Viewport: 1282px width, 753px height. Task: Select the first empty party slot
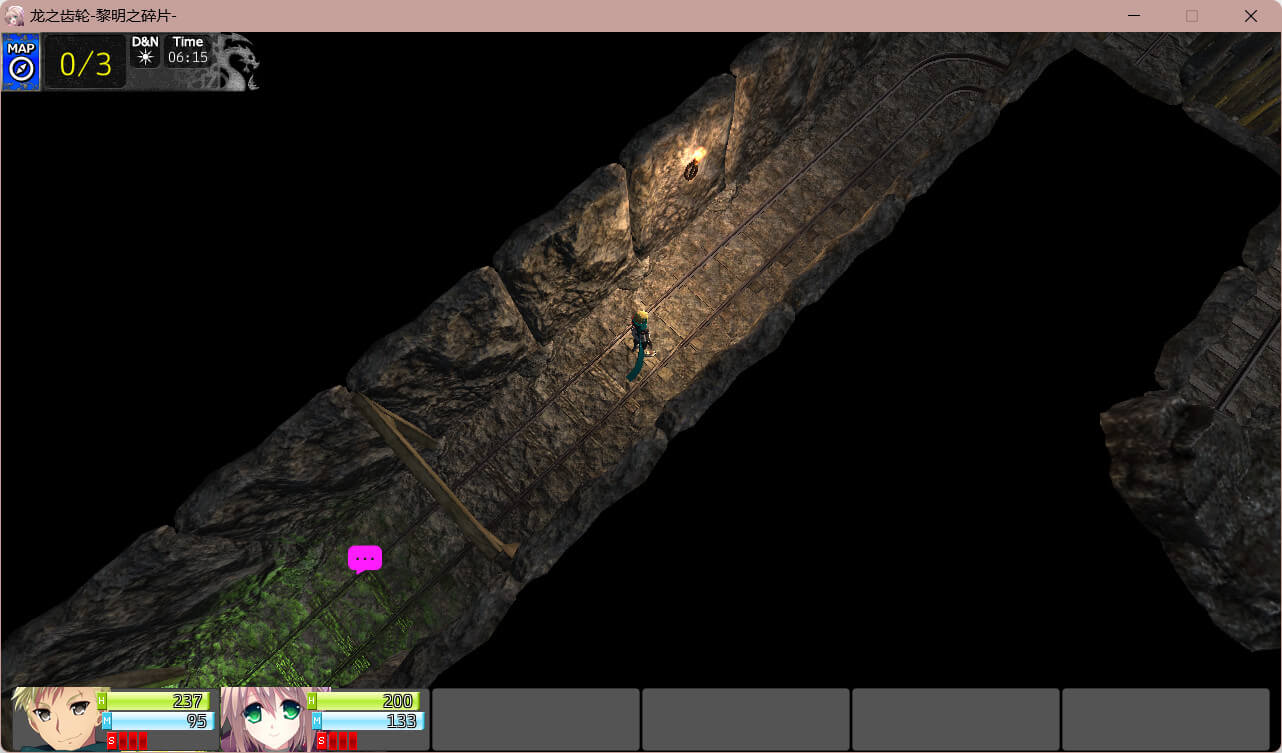click(x=535, y=719)
